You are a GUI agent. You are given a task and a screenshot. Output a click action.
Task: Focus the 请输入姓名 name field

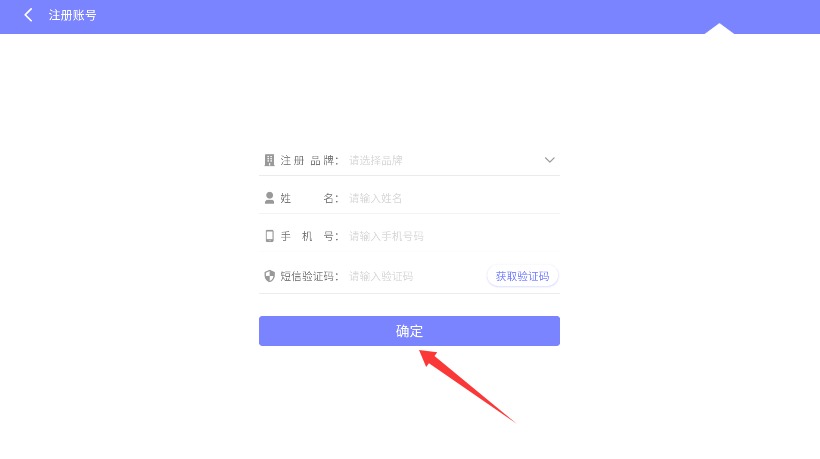point(454,198)
